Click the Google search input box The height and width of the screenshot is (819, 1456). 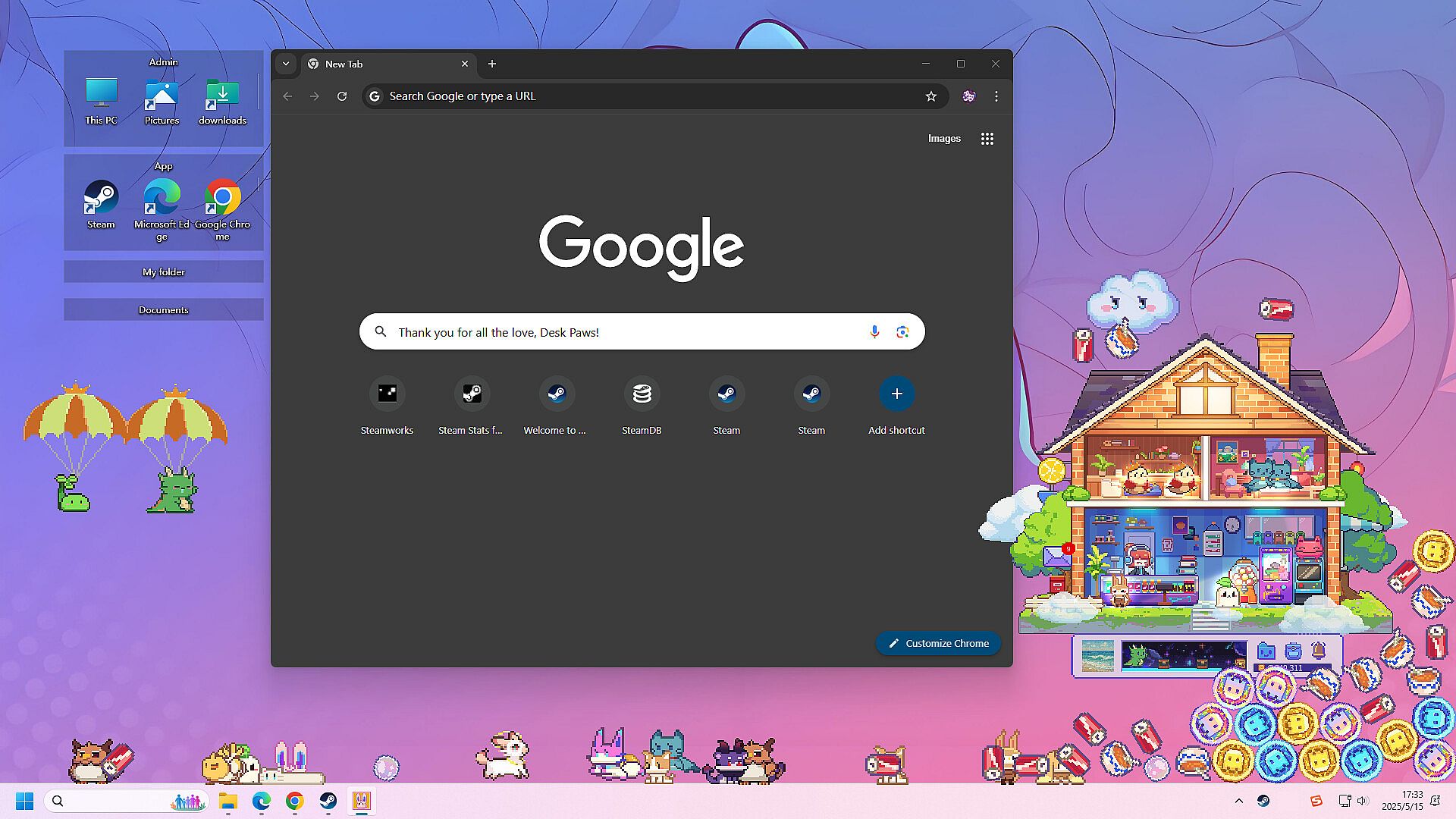pos(622,332)
